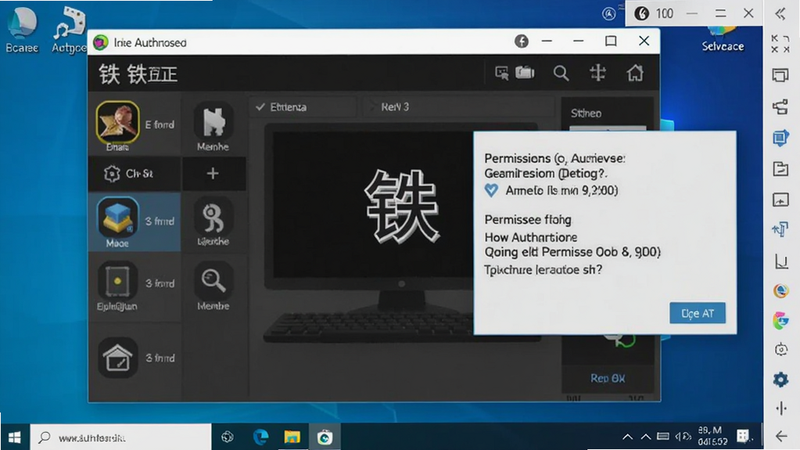This screenshot has width=800, height=450.
Task: Select the crosshair move icon in toolbar
Action: coord(597,73)
